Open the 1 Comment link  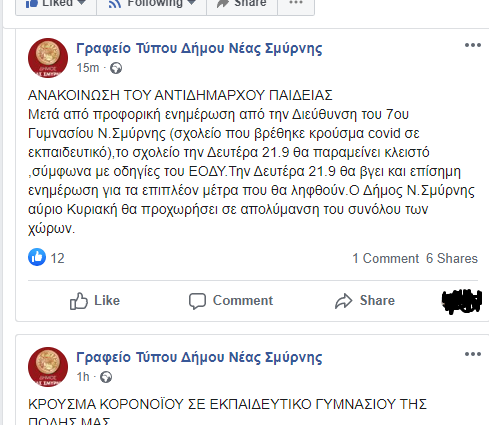[x=386, y=258]
